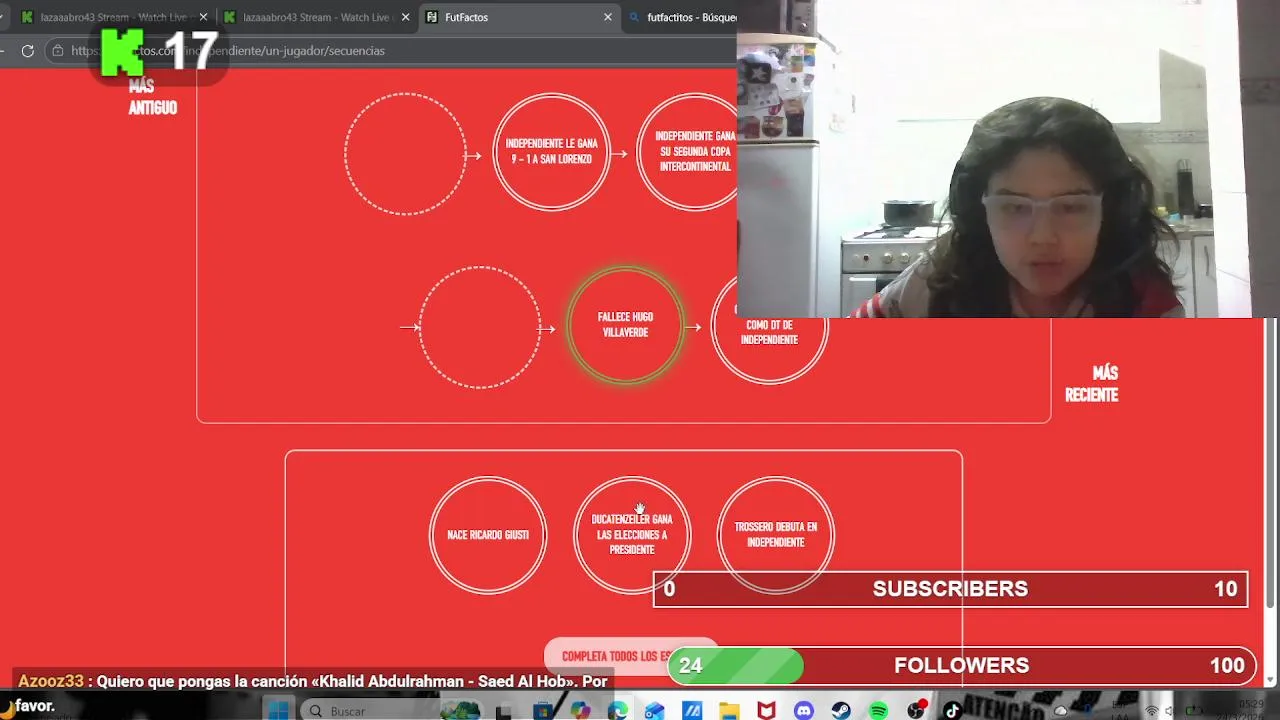Open the futfactitos search tab

tap(682, 17)
